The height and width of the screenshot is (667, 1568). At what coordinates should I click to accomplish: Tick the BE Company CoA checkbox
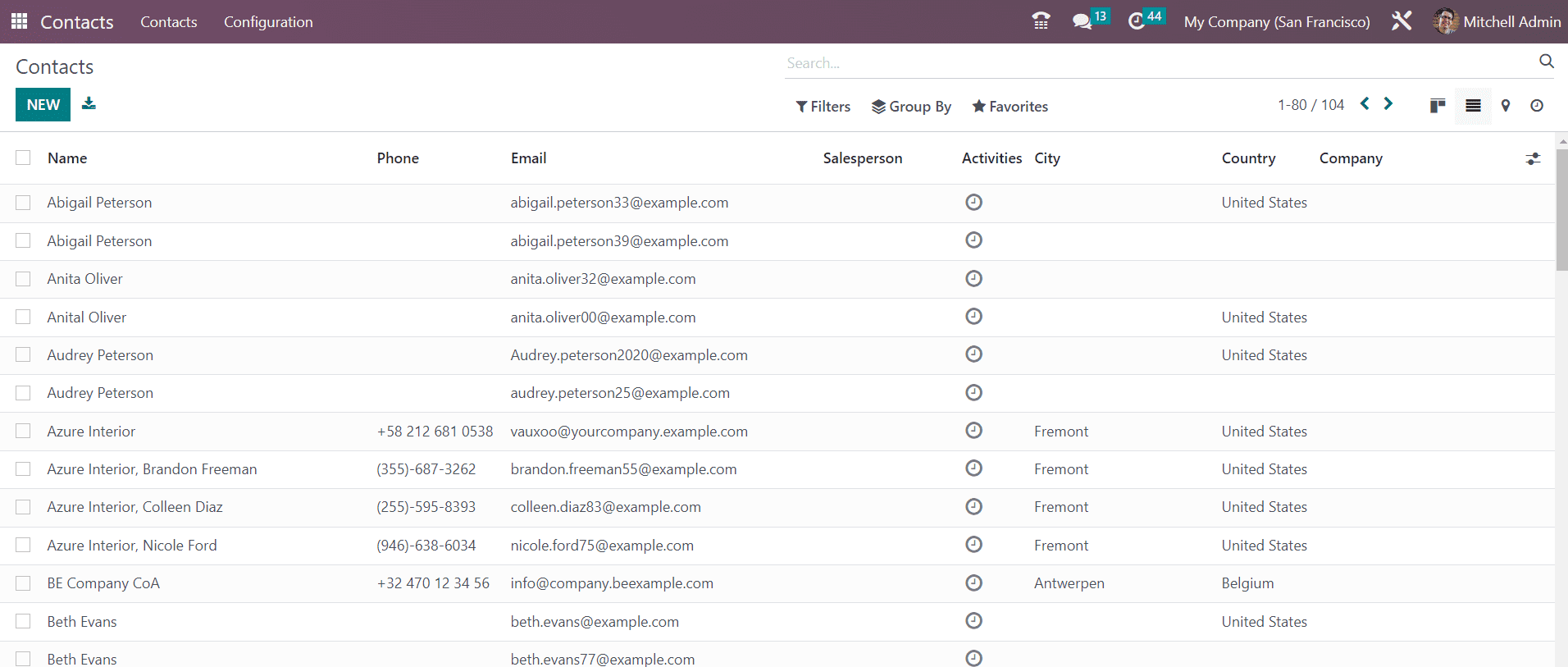tap(23, 583)
